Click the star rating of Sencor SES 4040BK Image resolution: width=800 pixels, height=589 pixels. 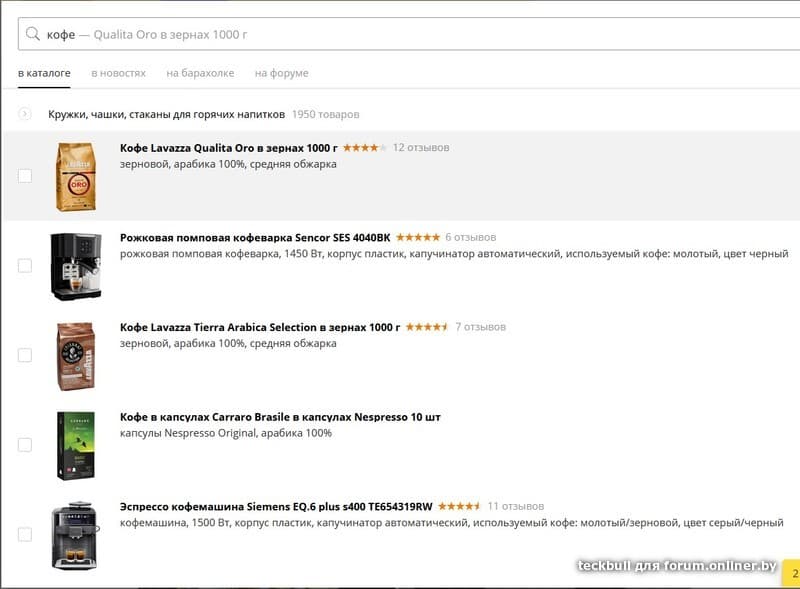coord(417,237)
